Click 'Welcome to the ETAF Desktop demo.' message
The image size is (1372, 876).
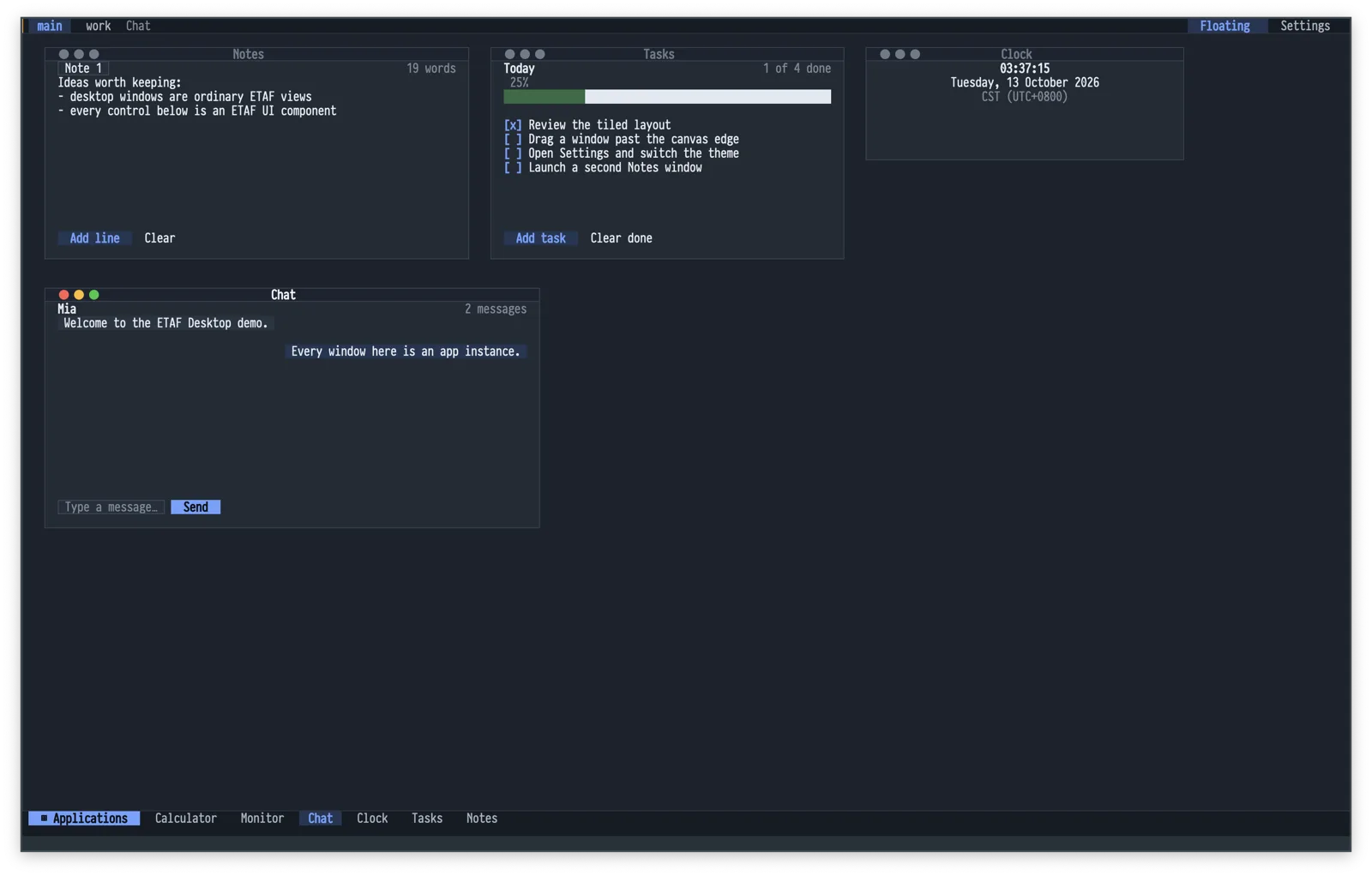click(x=165, y=323)
